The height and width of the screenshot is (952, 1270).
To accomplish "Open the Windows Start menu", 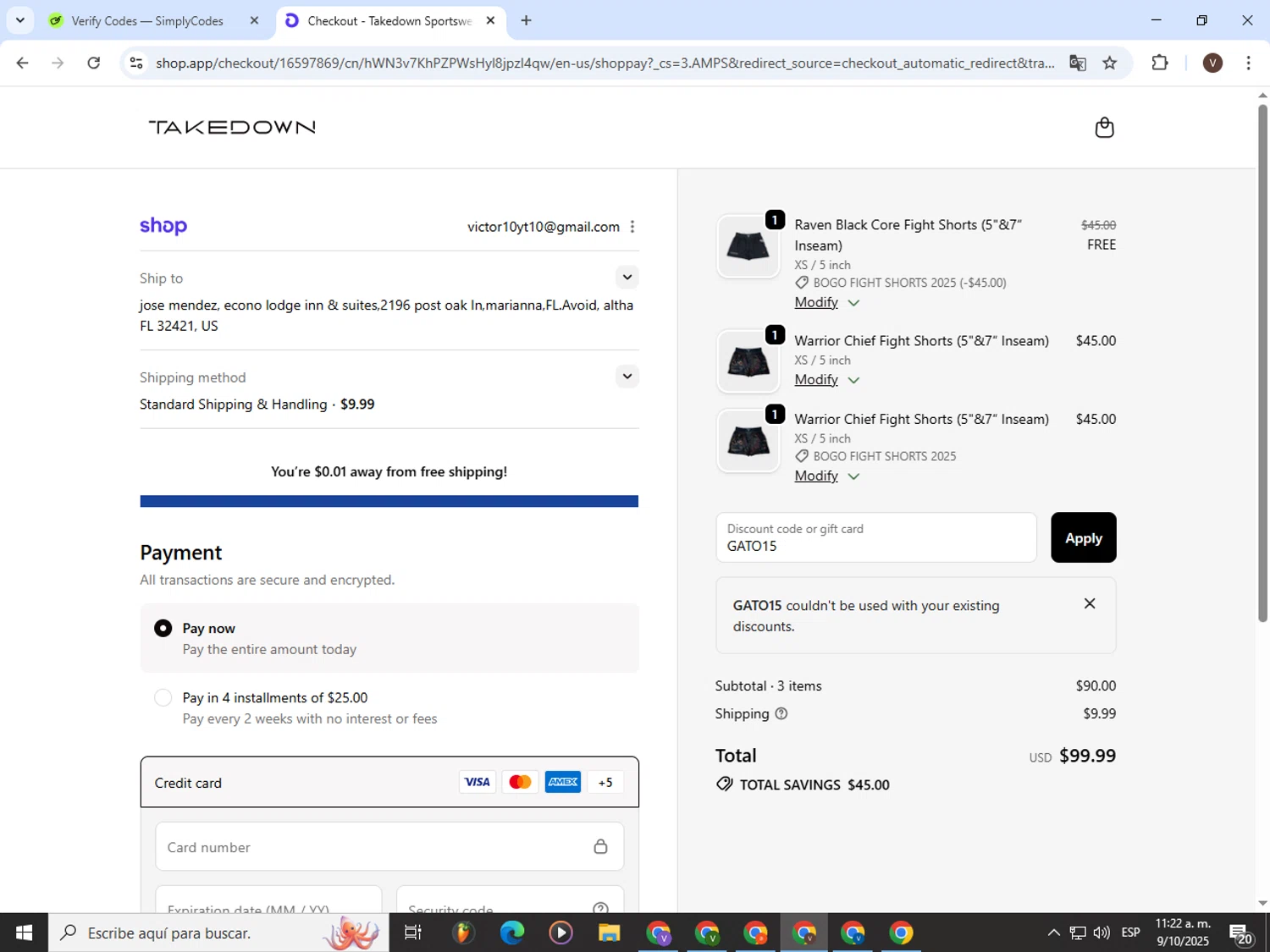I will click(24, 933).
